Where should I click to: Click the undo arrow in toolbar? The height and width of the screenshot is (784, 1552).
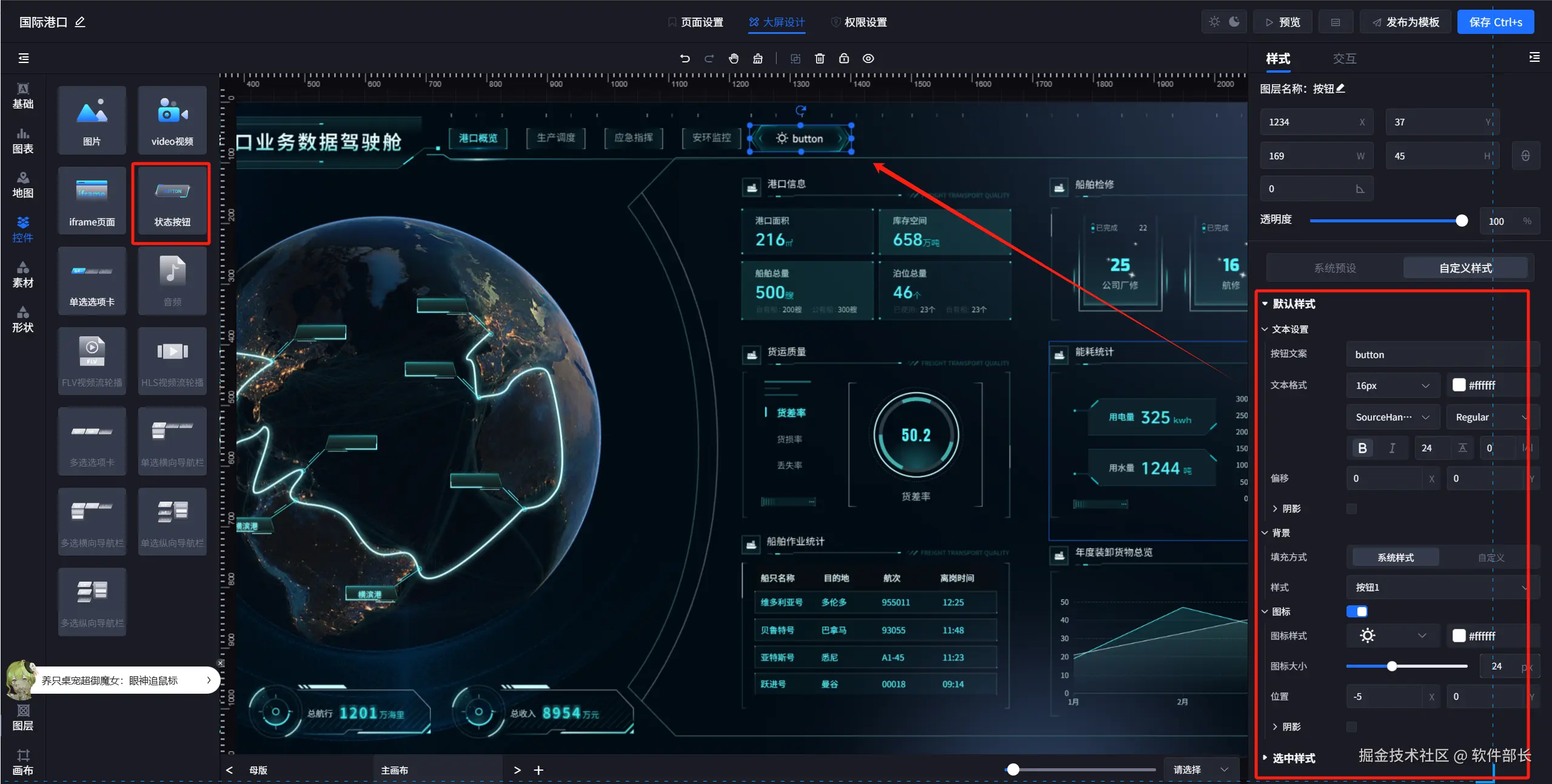tap(685, 59)
